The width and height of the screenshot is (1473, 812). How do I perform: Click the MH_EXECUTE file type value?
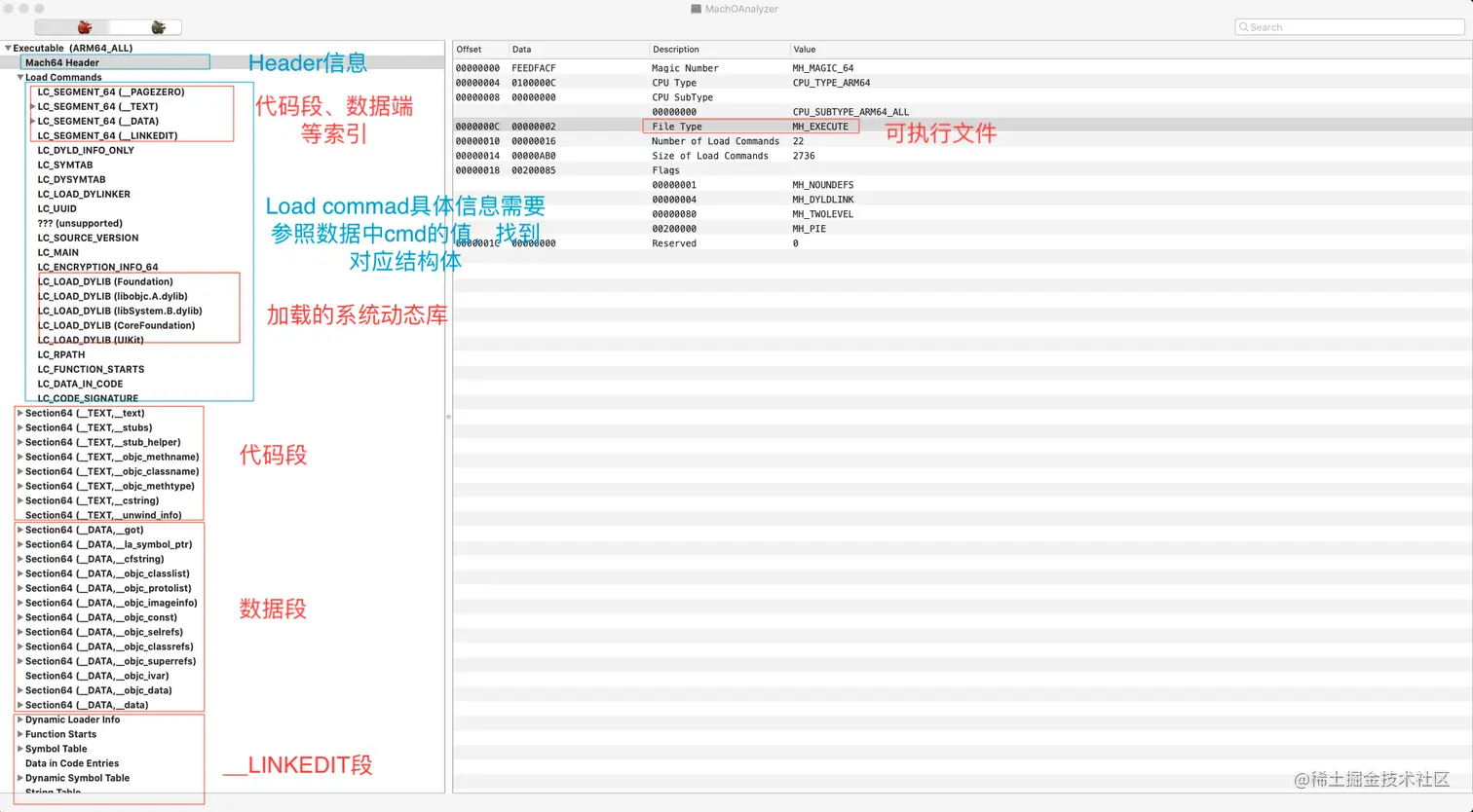click(820, 127)
